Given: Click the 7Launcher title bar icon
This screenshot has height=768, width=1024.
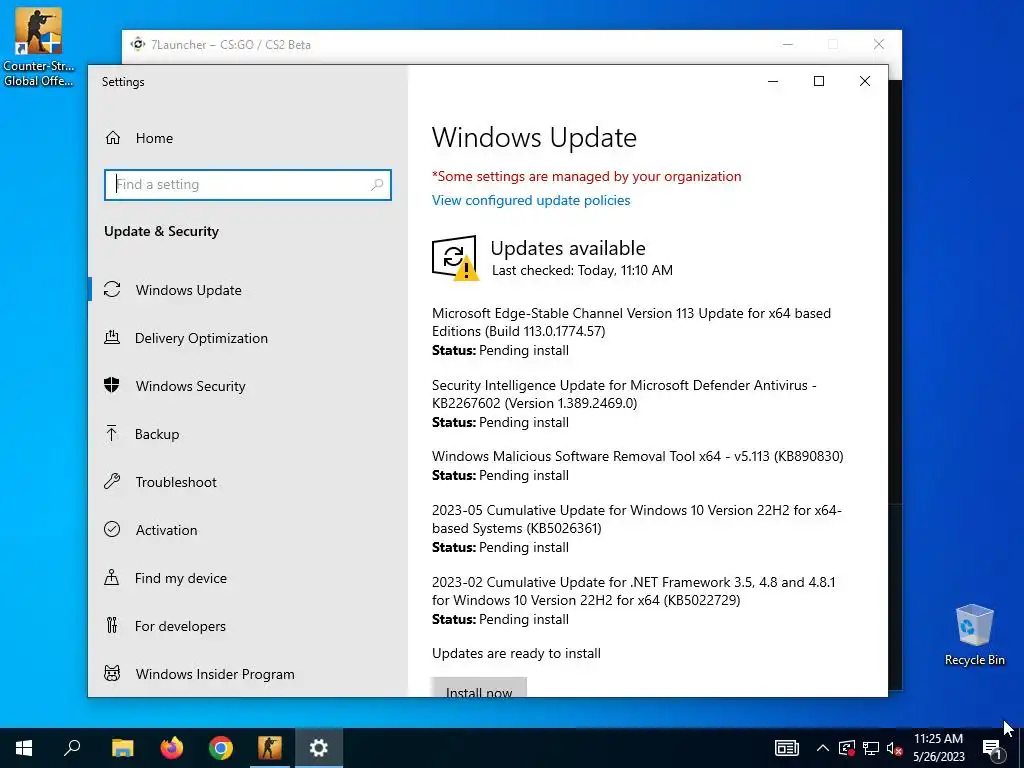Looking at the screenshot, I should coord(137,44).
